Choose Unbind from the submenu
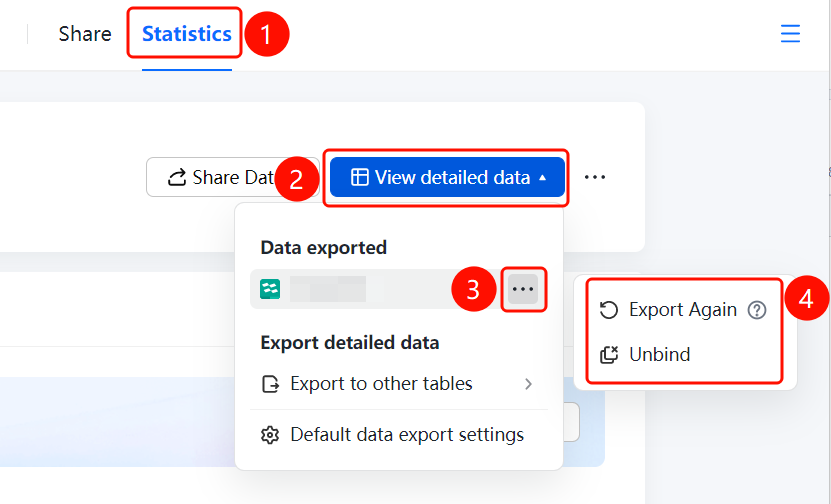831x504 pixels. (644, 355)
